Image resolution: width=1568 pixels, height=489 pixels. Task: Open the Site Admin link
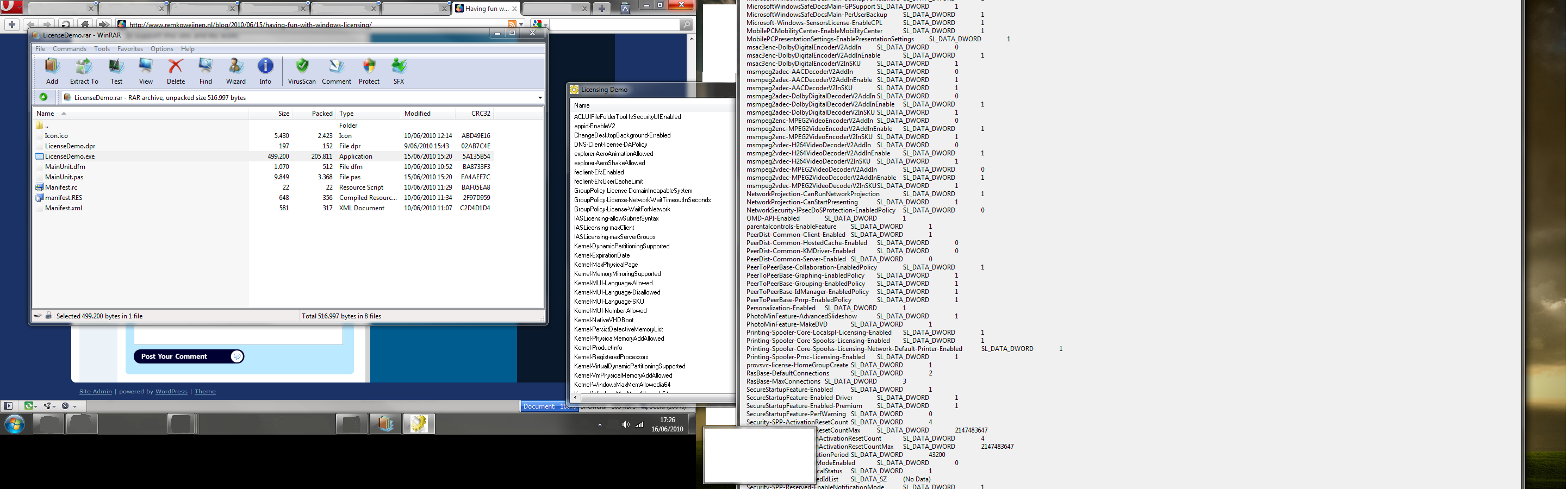pyautogui.click(x=96, y=392)
